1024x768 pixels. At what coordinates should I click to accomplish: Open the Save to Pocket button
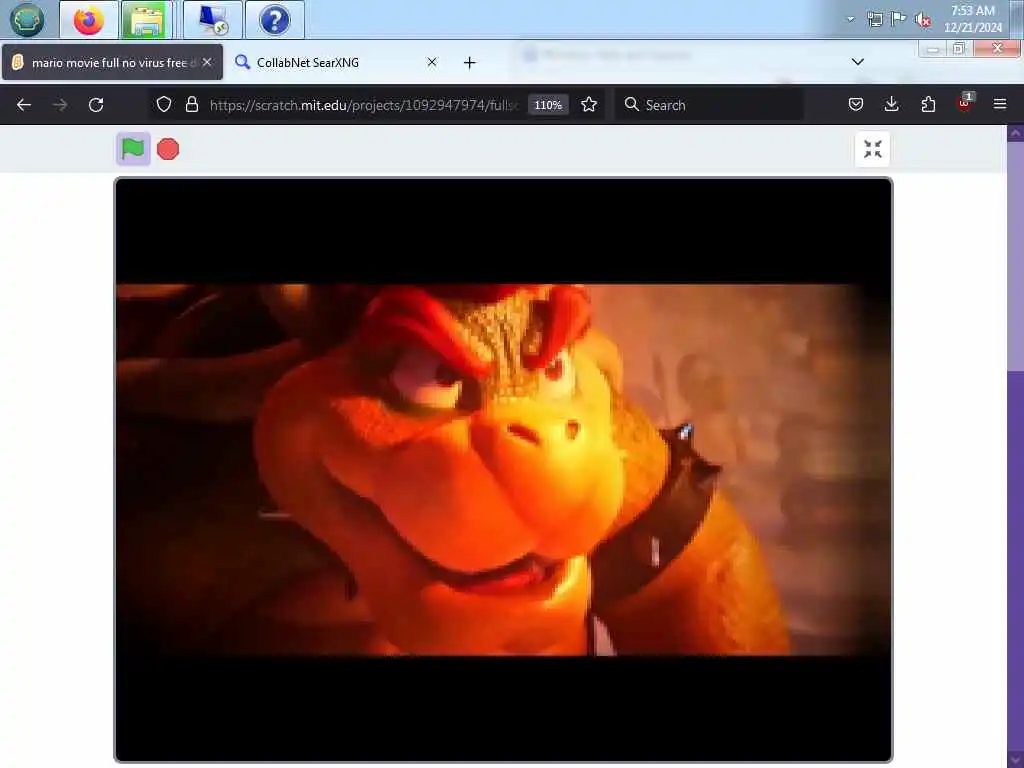pyautogui.click(x=856, y=104)
